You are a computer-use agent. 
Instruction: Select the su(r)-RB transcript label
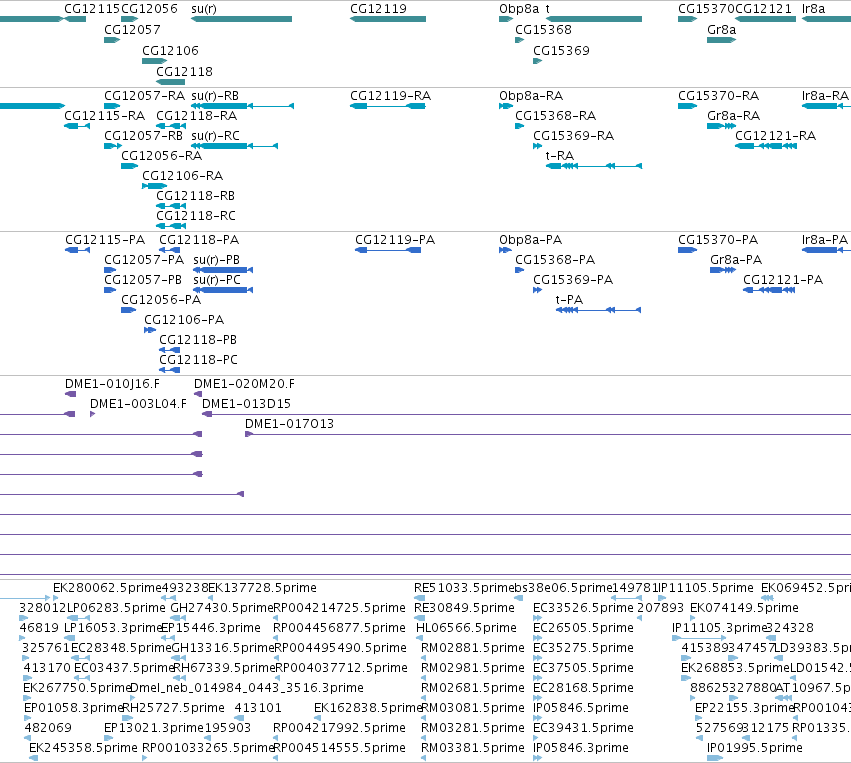click(215, 96)
